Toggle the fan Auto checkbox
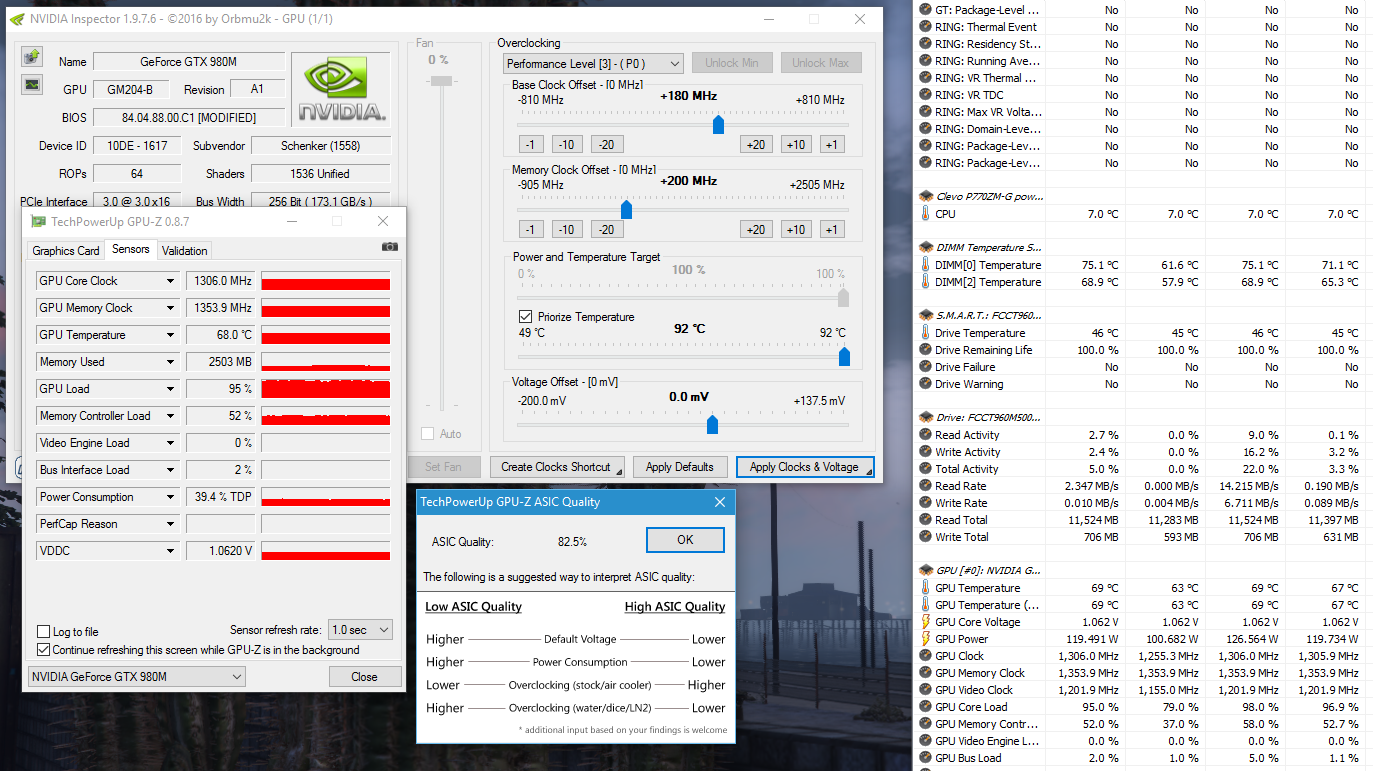 [428, 434]
